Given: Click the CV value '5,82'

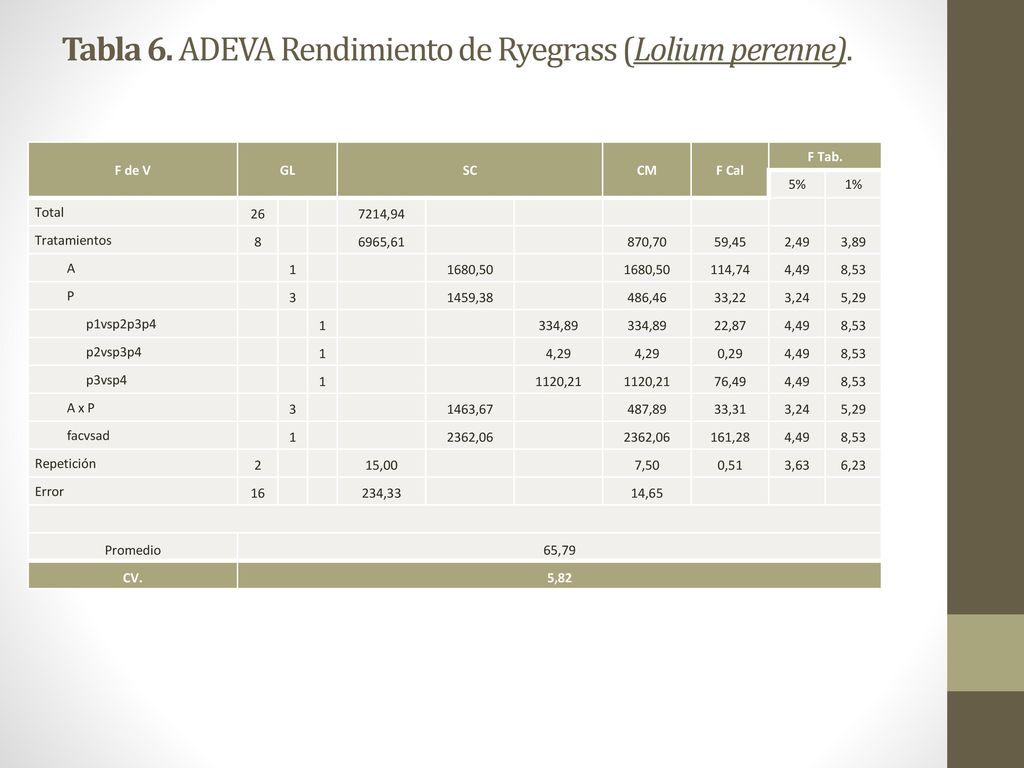Looking at the screenshot, I should [x=560, y=577].
